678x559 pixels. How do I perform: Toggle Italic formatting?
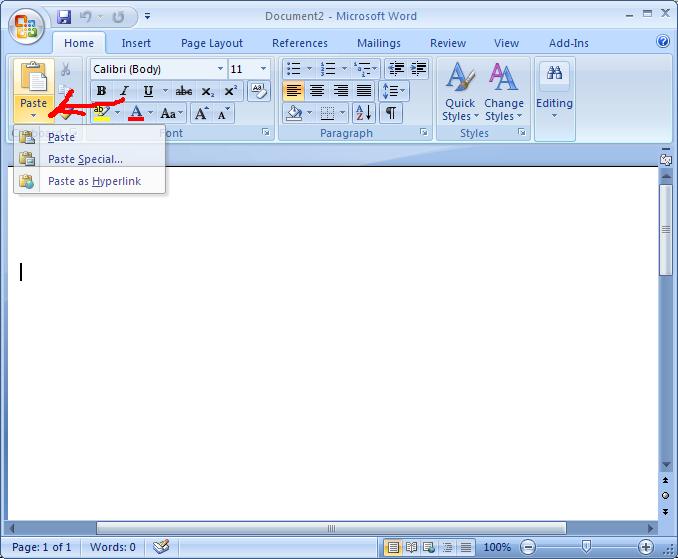[x=125, y=91]
